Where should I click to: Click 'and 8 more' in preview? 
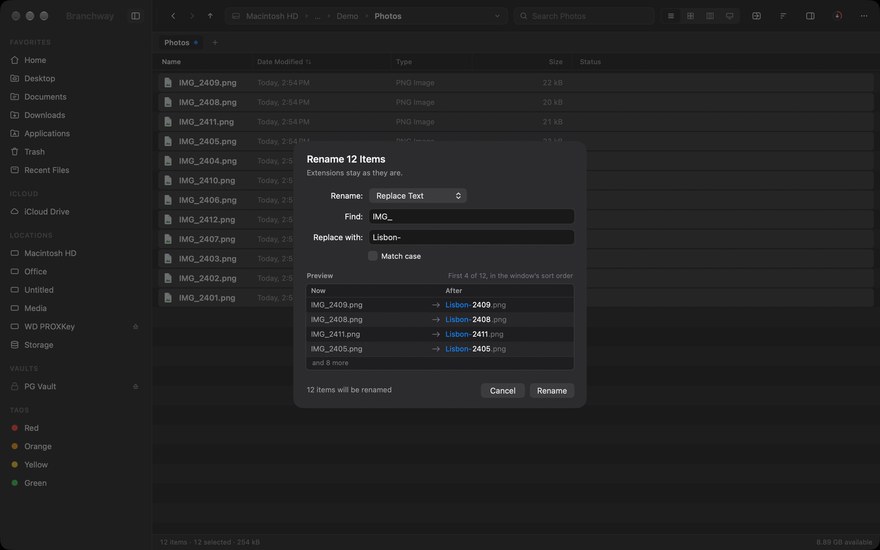pyautogui.click(x=330, y=363)
